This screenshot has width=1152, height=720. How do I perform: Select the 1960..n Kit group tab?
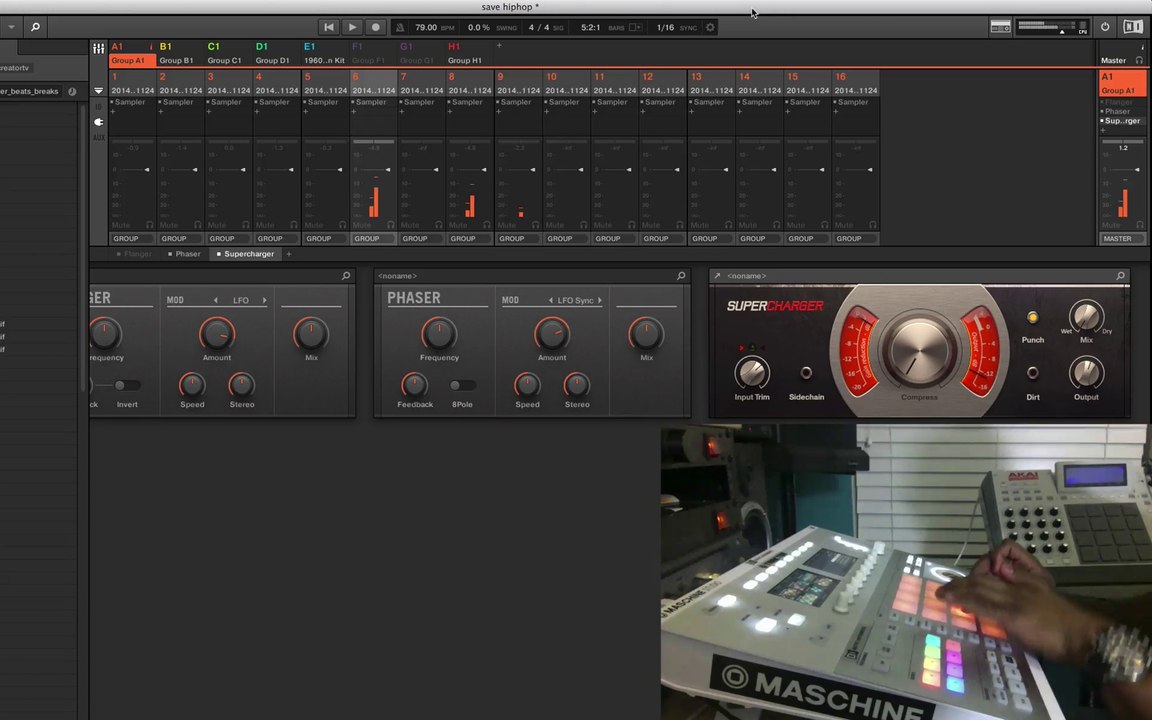pos(325,60)
